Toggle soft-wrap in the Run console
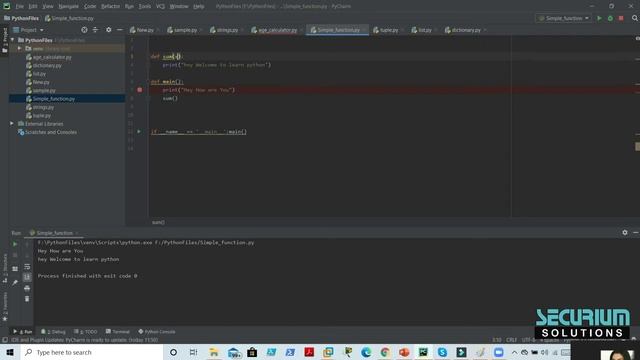 point(27,267)
